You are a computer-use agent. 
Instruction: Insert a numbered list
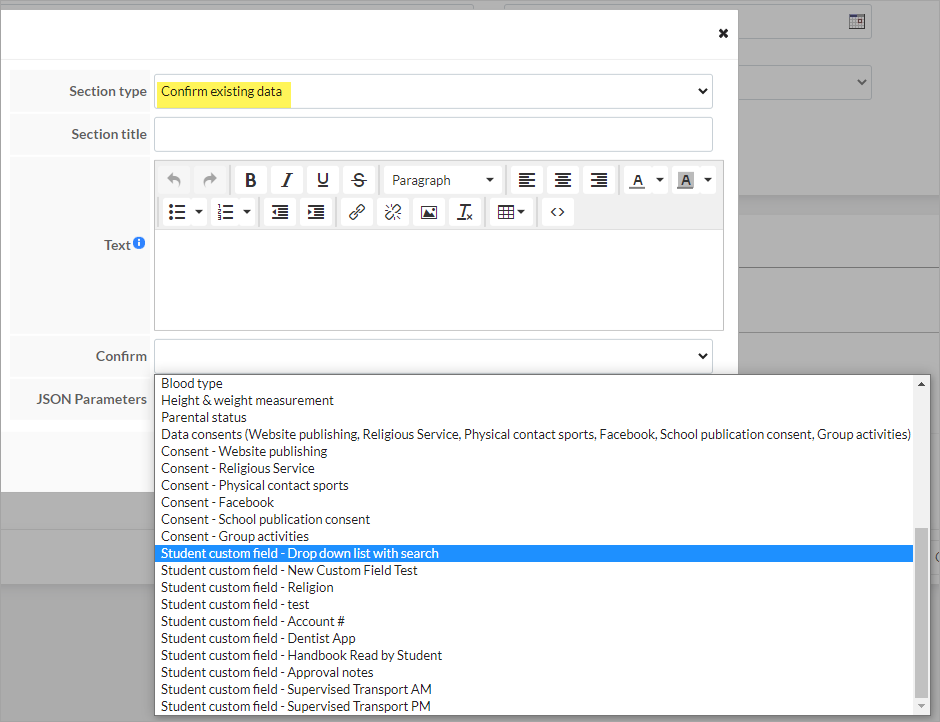[x=225, y=212]
